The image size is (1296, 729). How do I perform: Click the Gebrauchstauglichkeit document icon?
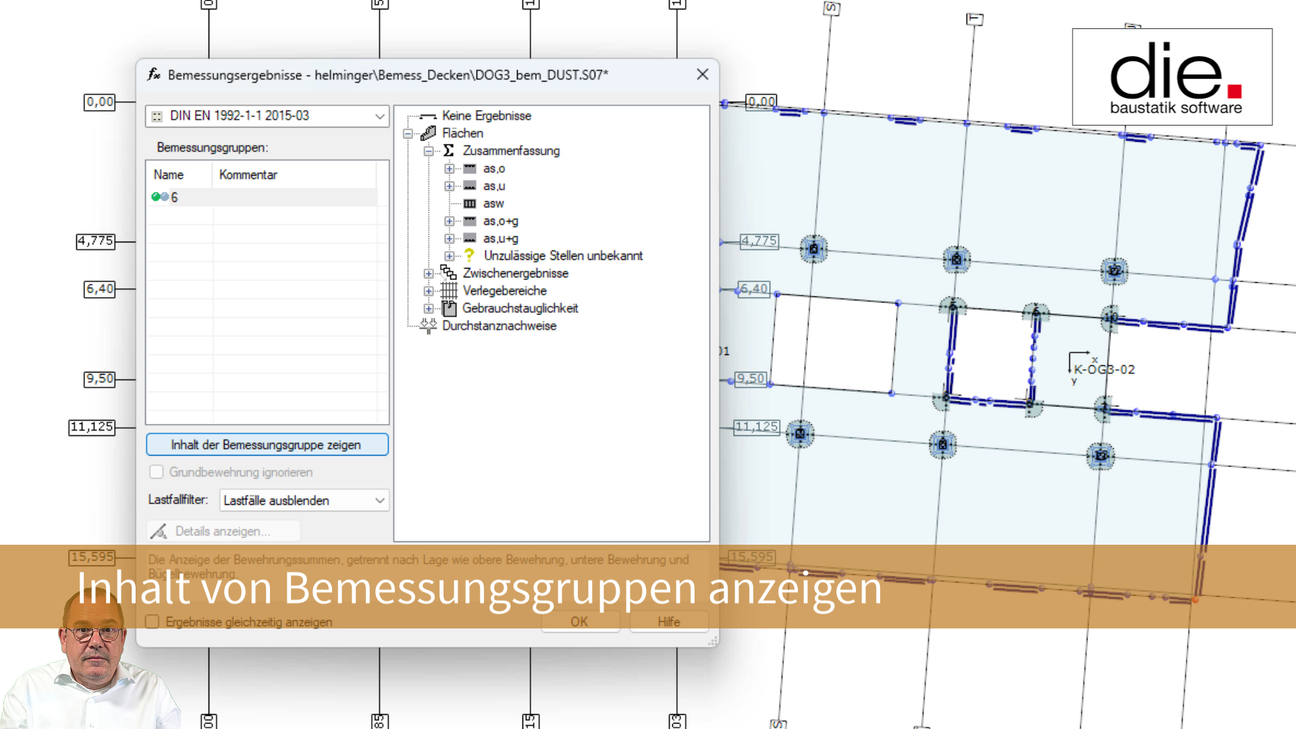[x=449, y=309]
